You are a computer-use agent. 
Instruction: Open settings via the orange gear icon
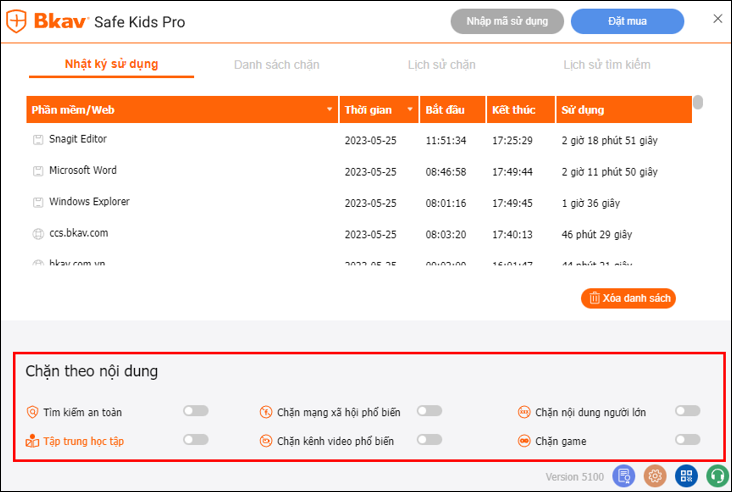coord(655,476)
